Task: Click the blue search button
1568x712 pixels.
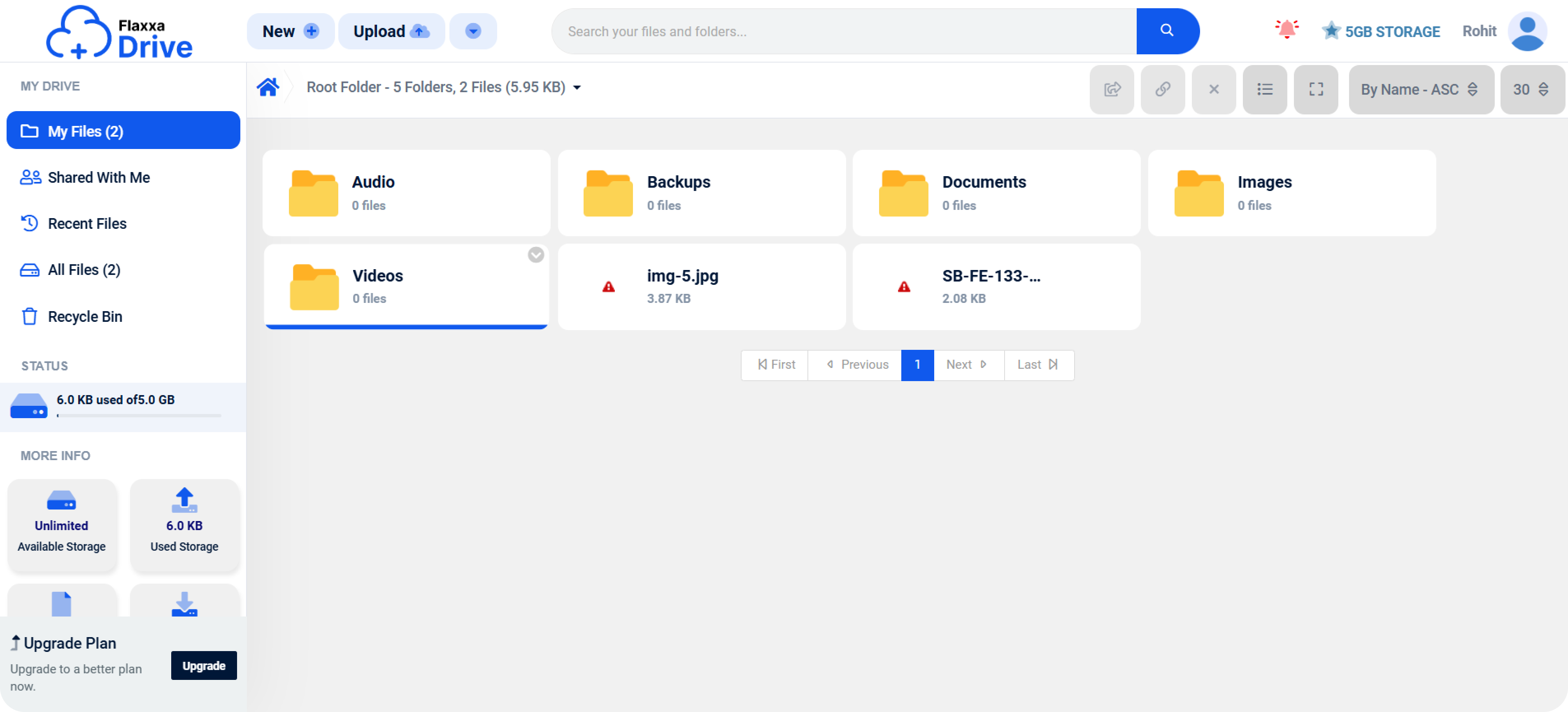Action: pyautogui.click(x=1167, y=30)
